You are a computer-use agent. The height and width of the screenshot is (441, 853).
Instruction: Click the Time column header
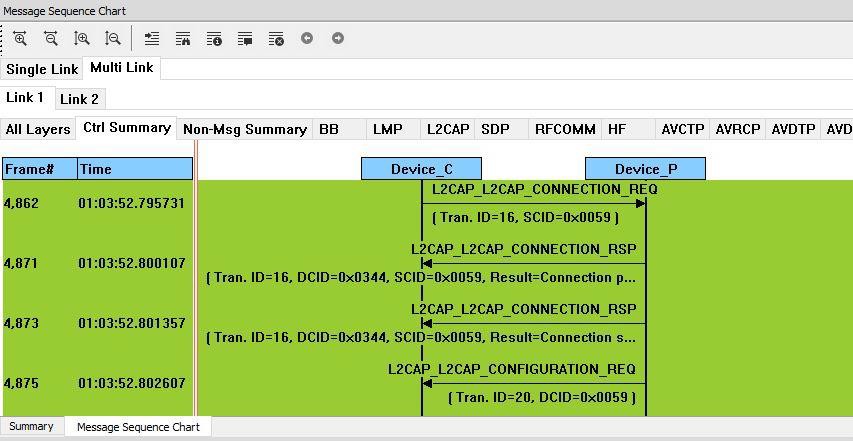point(135,169)
